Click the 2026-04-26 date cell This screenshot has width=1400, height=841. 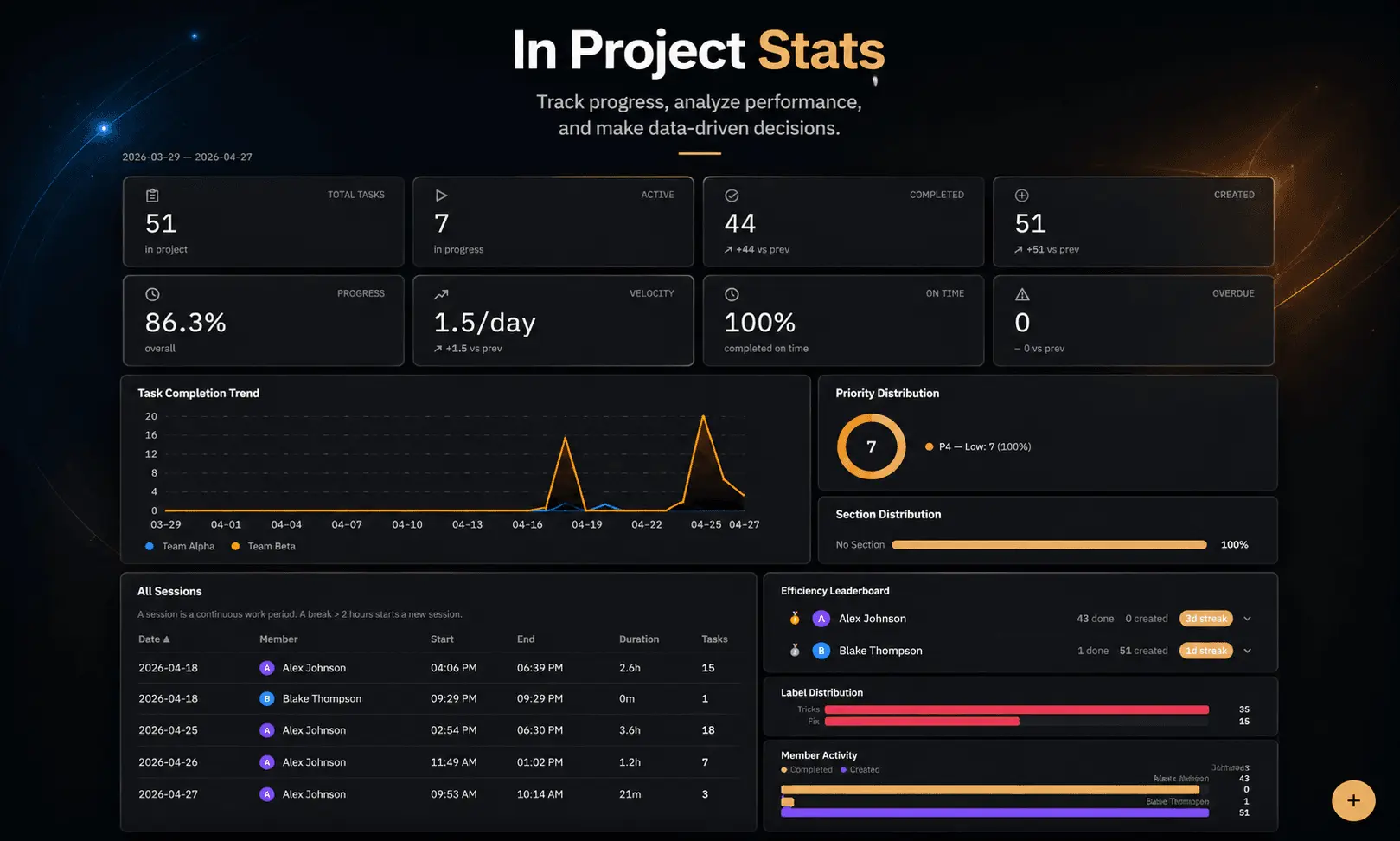click(x=168, y=762)
